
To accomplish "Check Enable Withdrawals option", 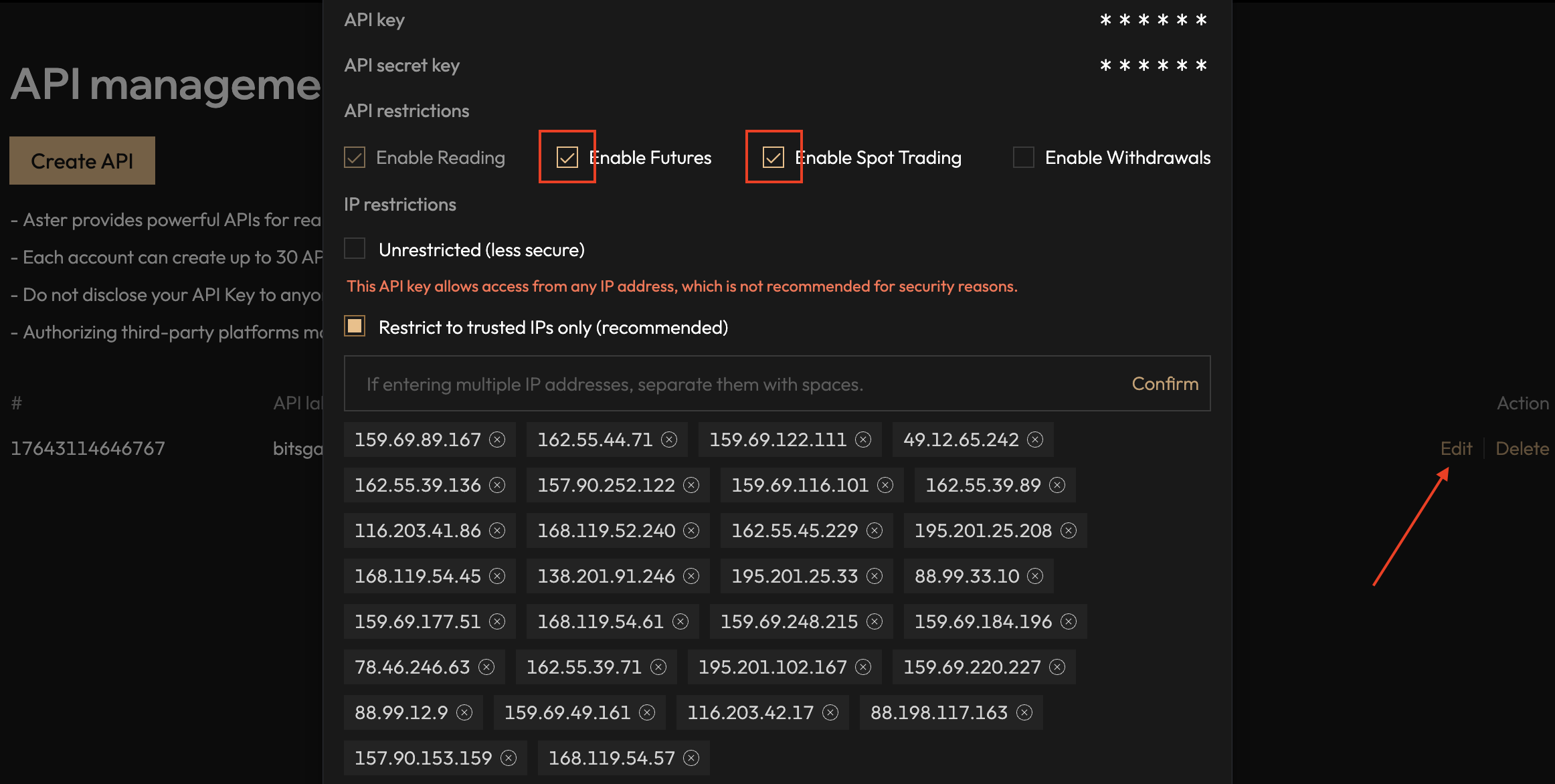I will [x=1023, y=157].
